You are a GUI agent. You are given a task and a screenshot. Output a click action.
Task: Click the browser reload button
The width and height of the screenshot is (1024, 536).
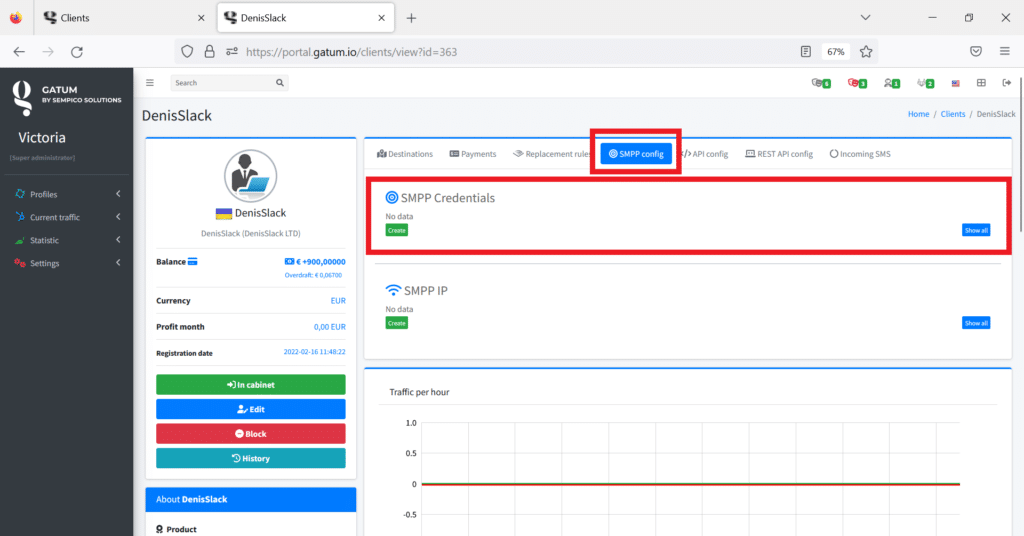coord(77,52)
